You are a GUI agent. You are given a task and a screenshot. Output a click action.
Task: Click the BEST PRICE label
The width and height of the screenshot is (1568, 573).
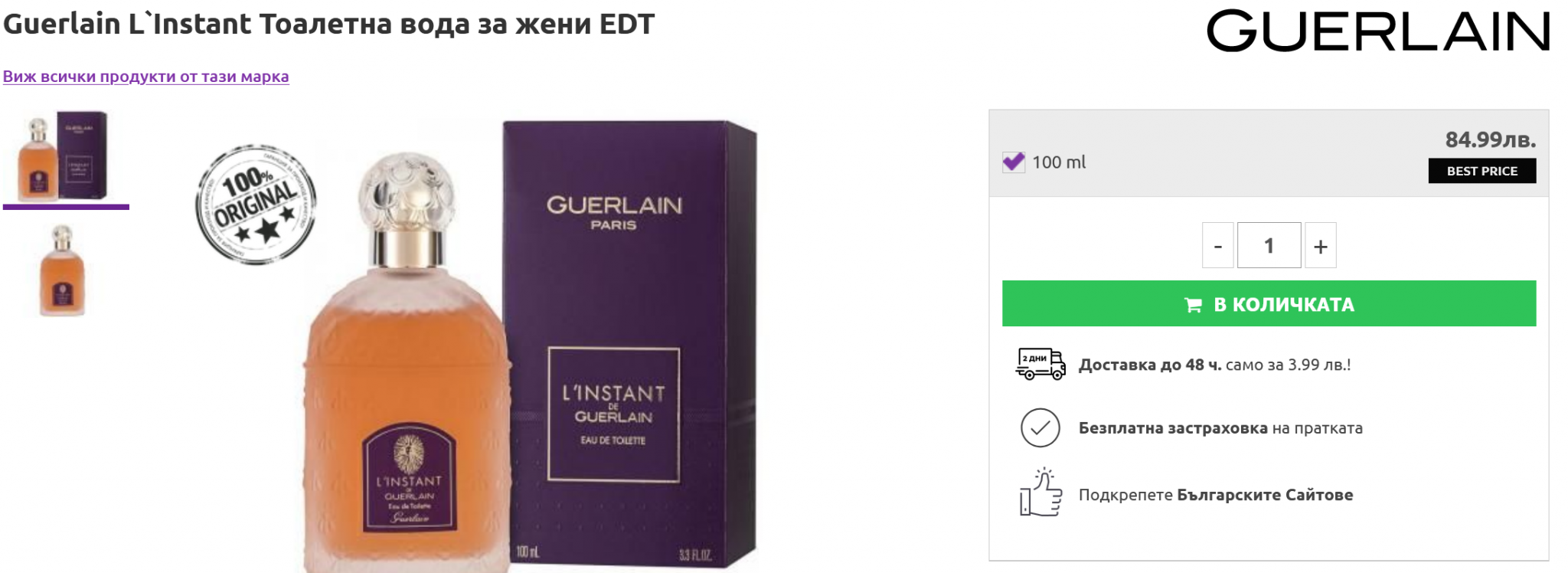tap(1481, 171)
